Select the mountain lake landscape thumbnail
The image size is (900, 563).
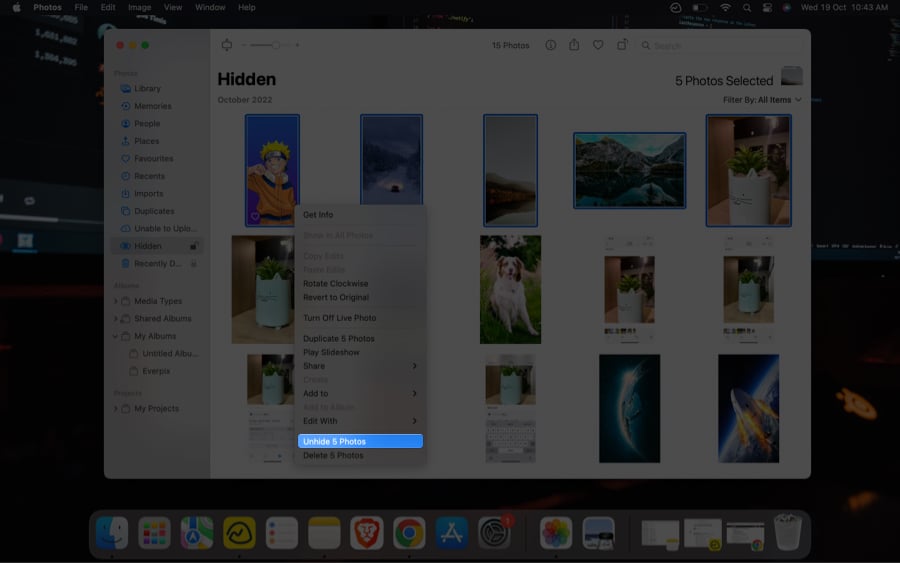pyautogui.click(x=629, y=170)
